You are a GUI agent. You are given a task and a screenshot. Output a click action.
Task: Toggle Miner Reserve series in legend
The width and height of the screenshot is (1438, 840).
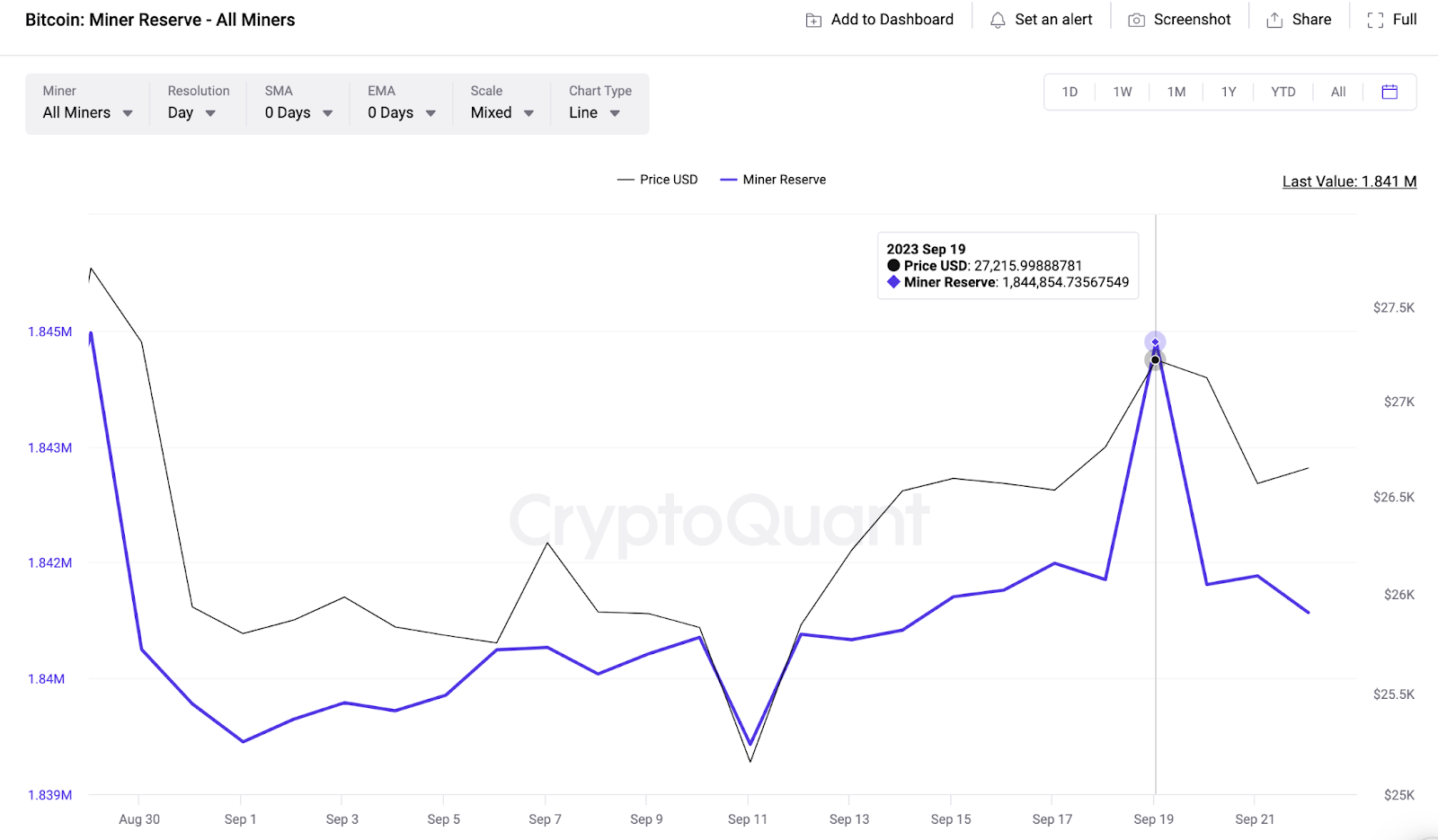point(773,180)
